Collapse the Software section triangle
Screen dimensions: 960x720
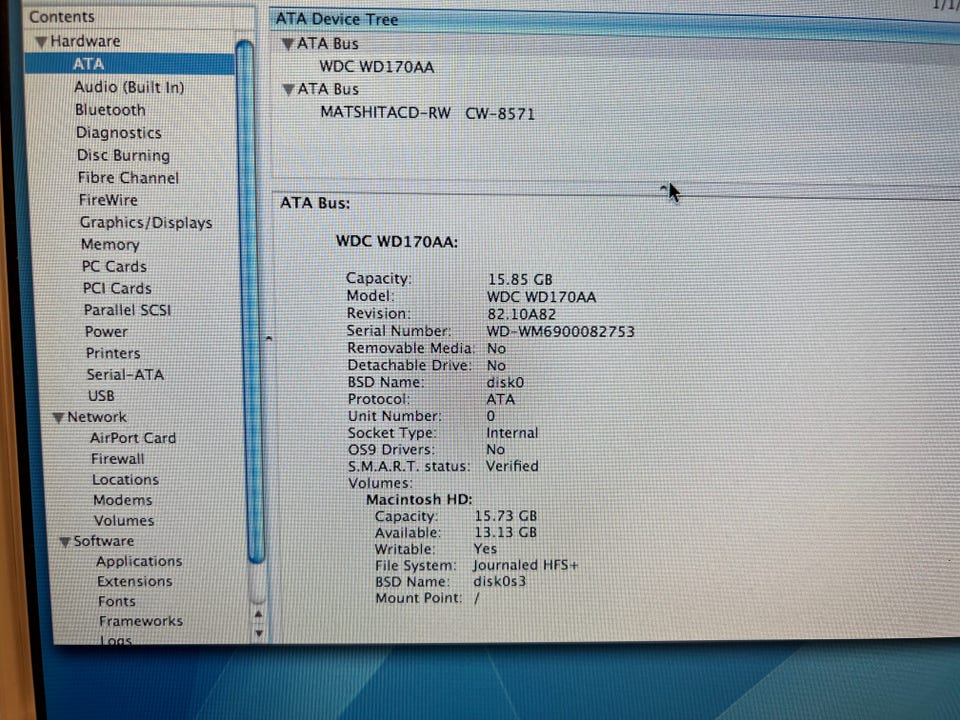pyautogui.click(x=65, y=542)
